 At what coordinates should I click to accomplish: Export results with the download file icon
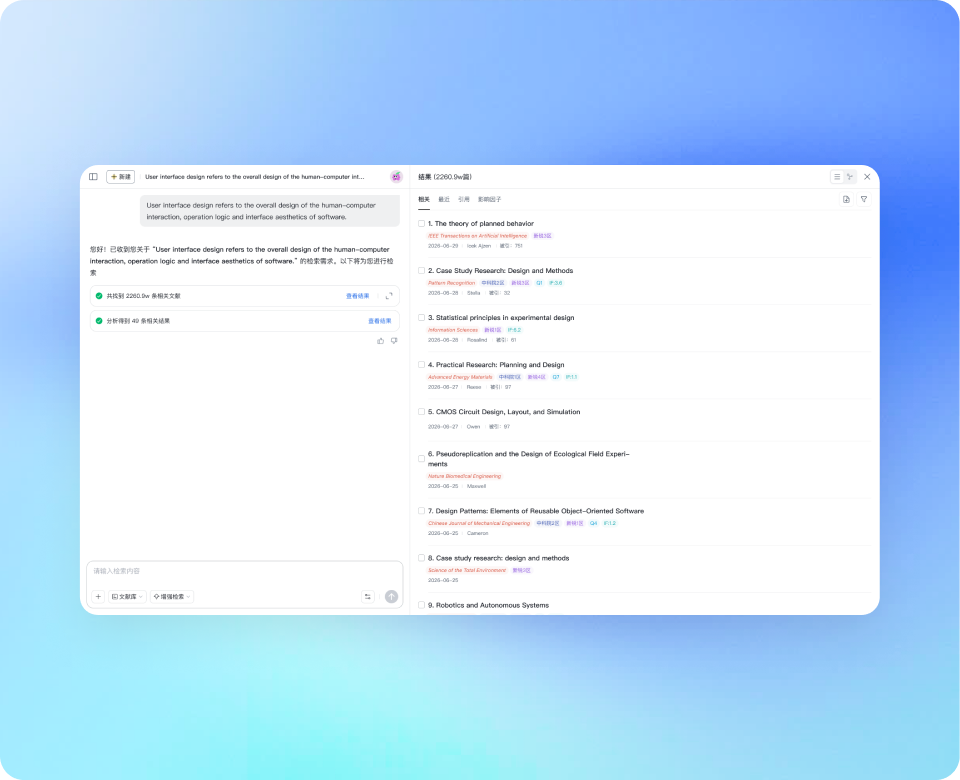[846, 200]
